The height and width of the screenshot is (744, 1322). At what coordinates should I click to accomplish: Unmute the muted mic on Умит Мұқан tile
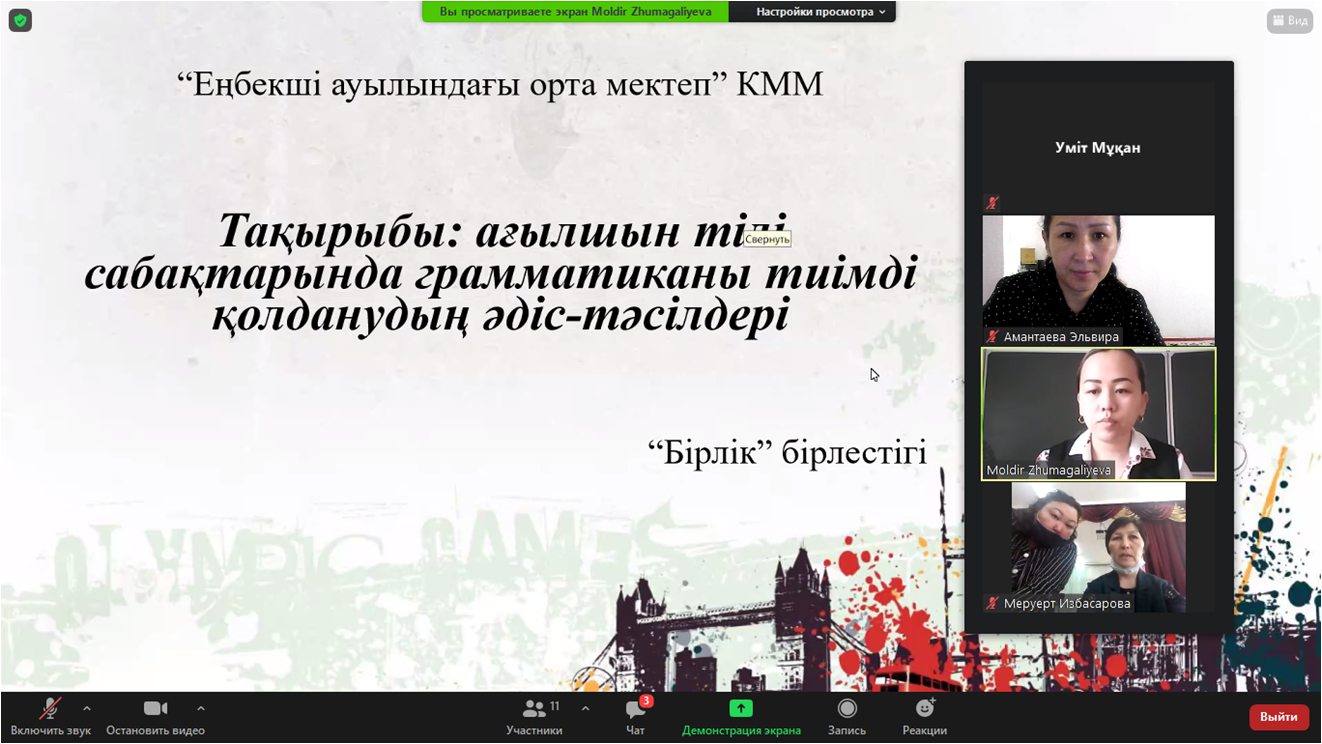click(990, 202)
